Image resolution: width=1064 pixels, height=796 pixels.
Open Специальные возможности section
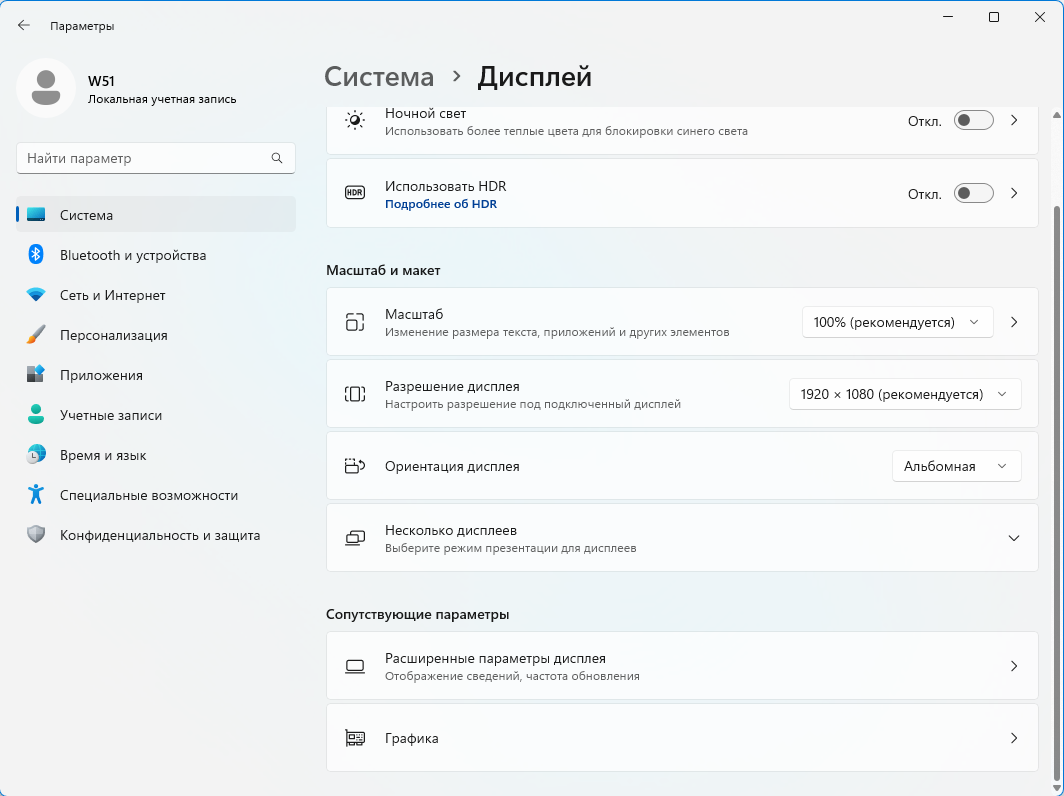[x=156, y=495]
